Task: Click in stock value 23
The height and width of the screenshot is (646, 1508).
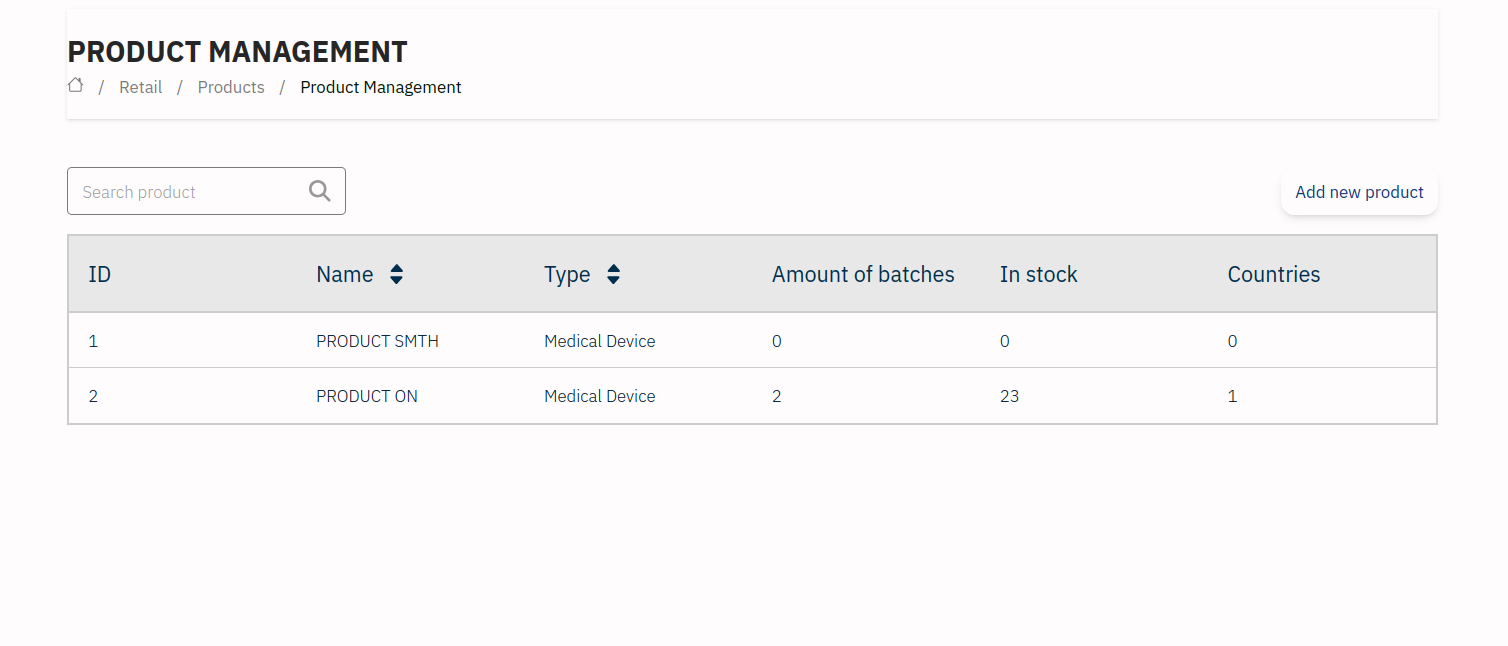Action: tap(1009, 396)
